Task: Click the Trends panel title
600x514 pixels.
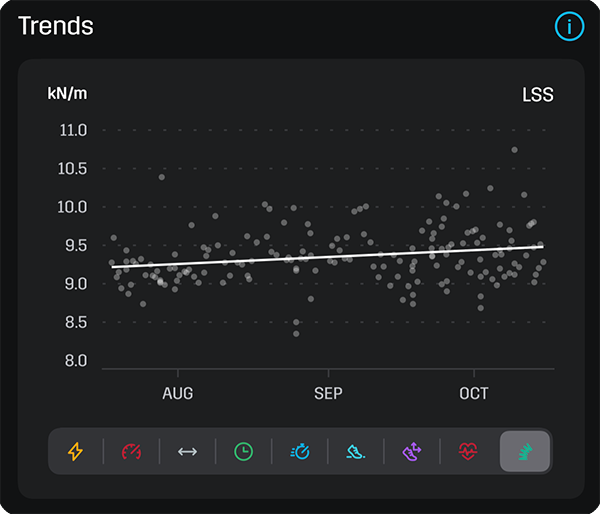Action: [x=55, y=26]
